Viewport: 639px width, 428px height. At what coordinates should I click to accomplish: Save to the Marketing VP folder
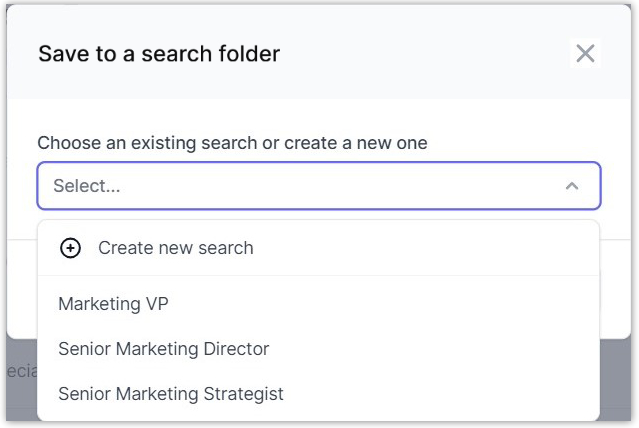click(113, 304)
